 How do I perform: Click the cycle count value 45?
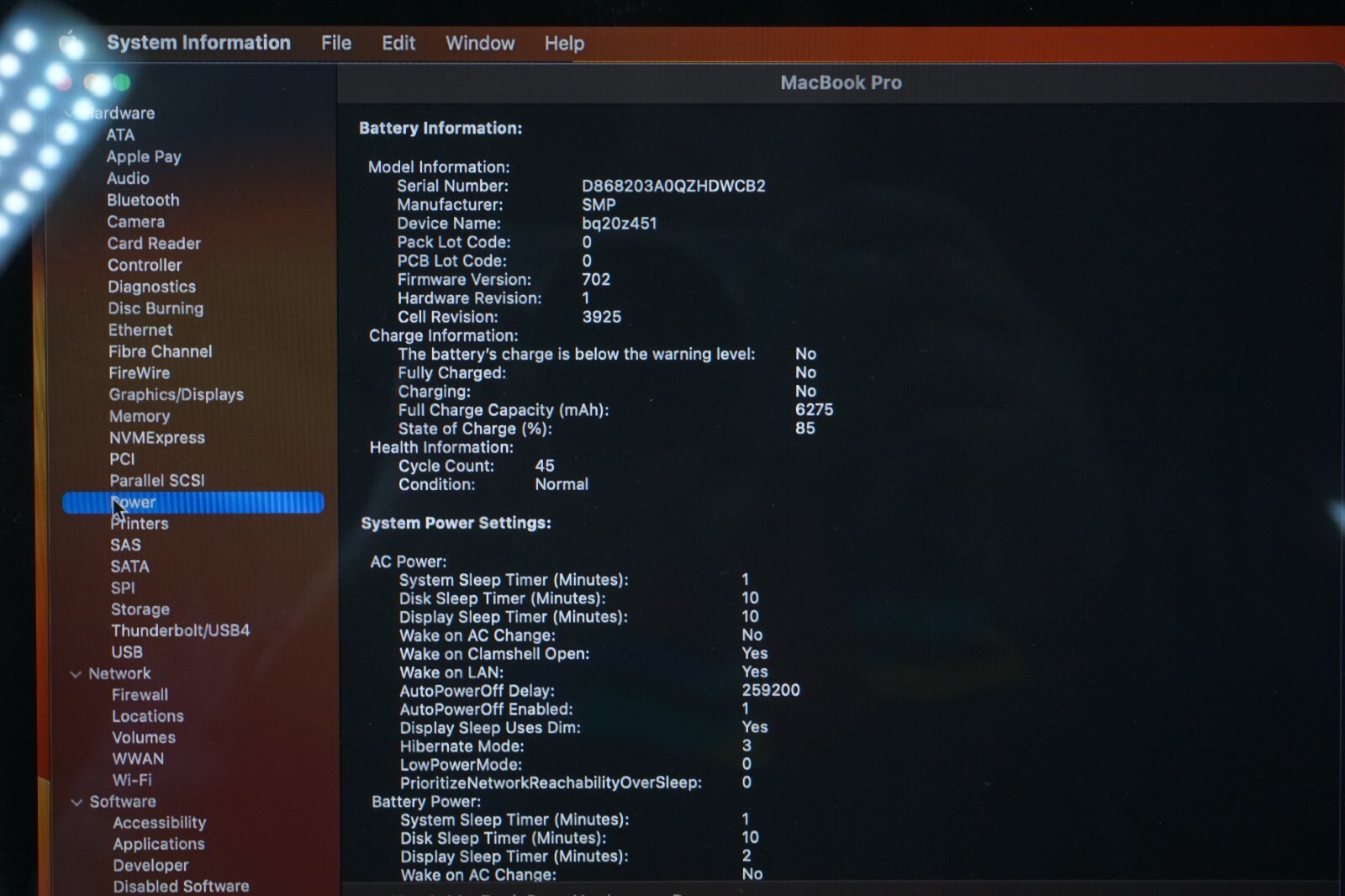coord(545,466)
